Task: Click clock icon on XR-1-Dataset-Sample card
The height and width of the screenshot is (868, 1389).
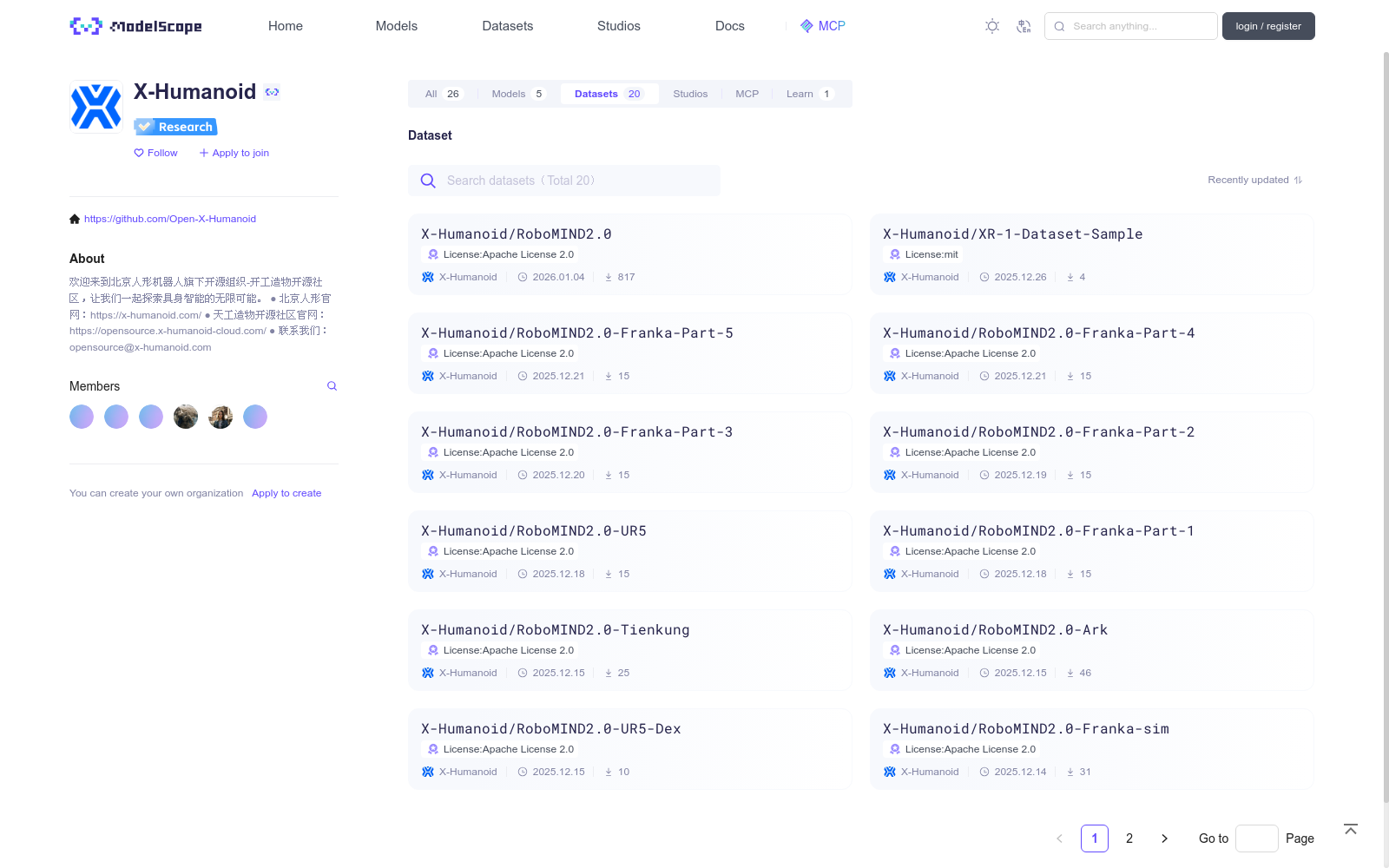Action: 984,277
